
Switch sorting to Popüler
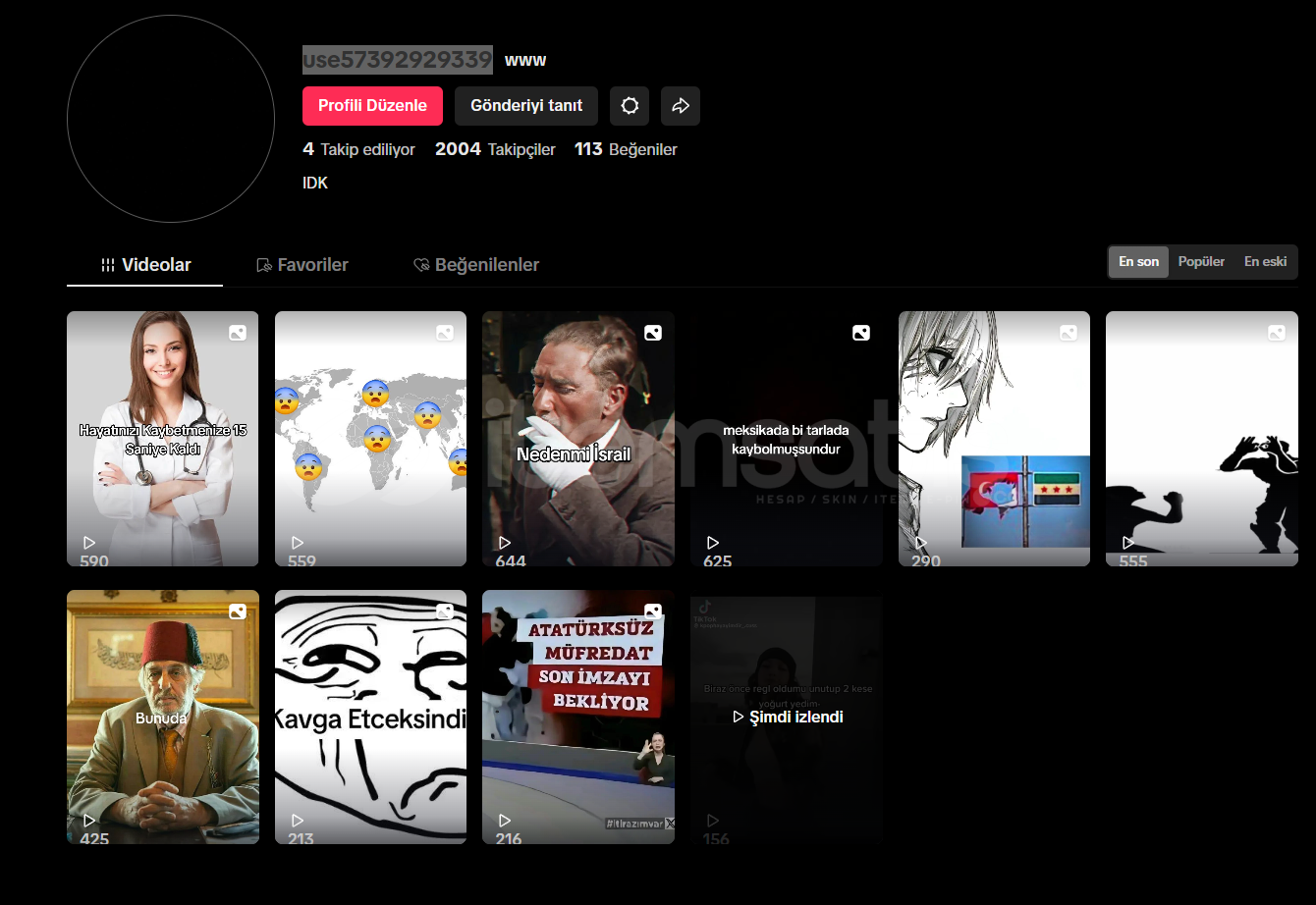[1201, 262]
